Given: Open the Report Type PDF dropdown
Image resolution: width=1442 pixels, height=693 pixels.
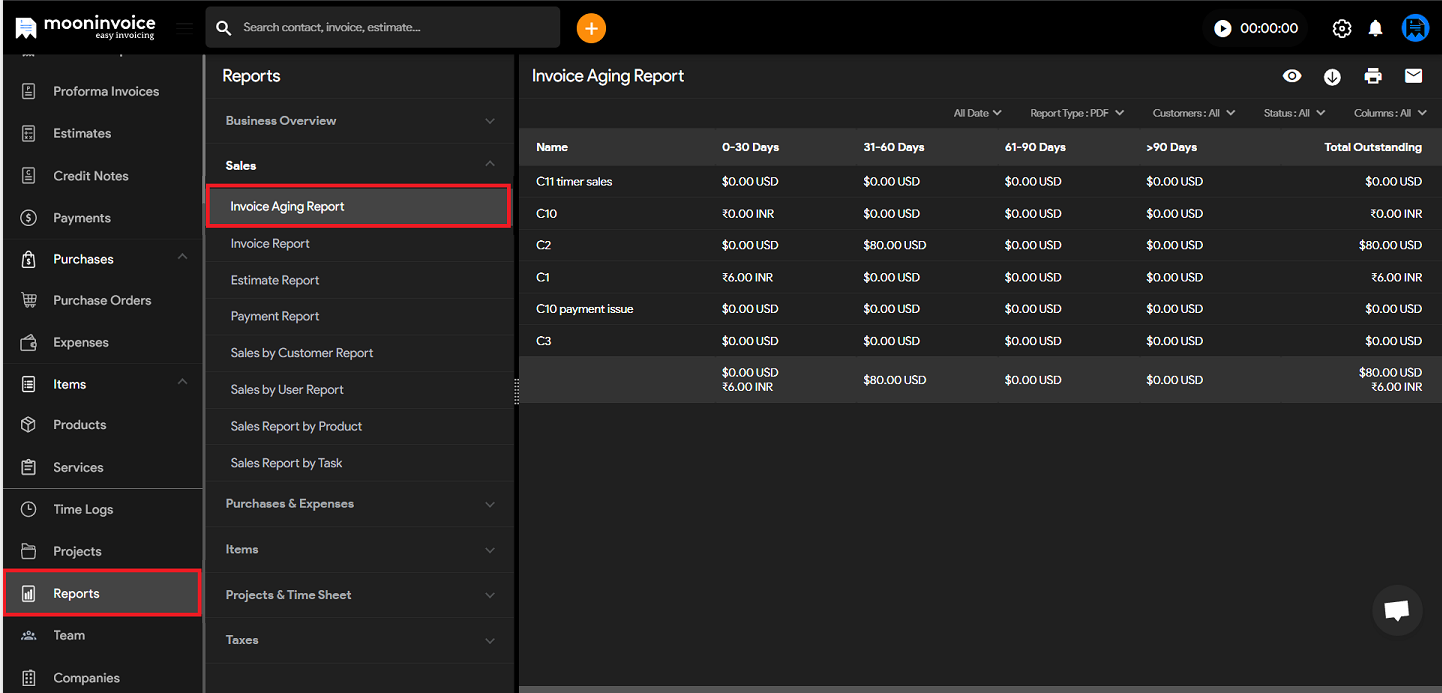Looking at the screenshot, I should coord(1077,113).
